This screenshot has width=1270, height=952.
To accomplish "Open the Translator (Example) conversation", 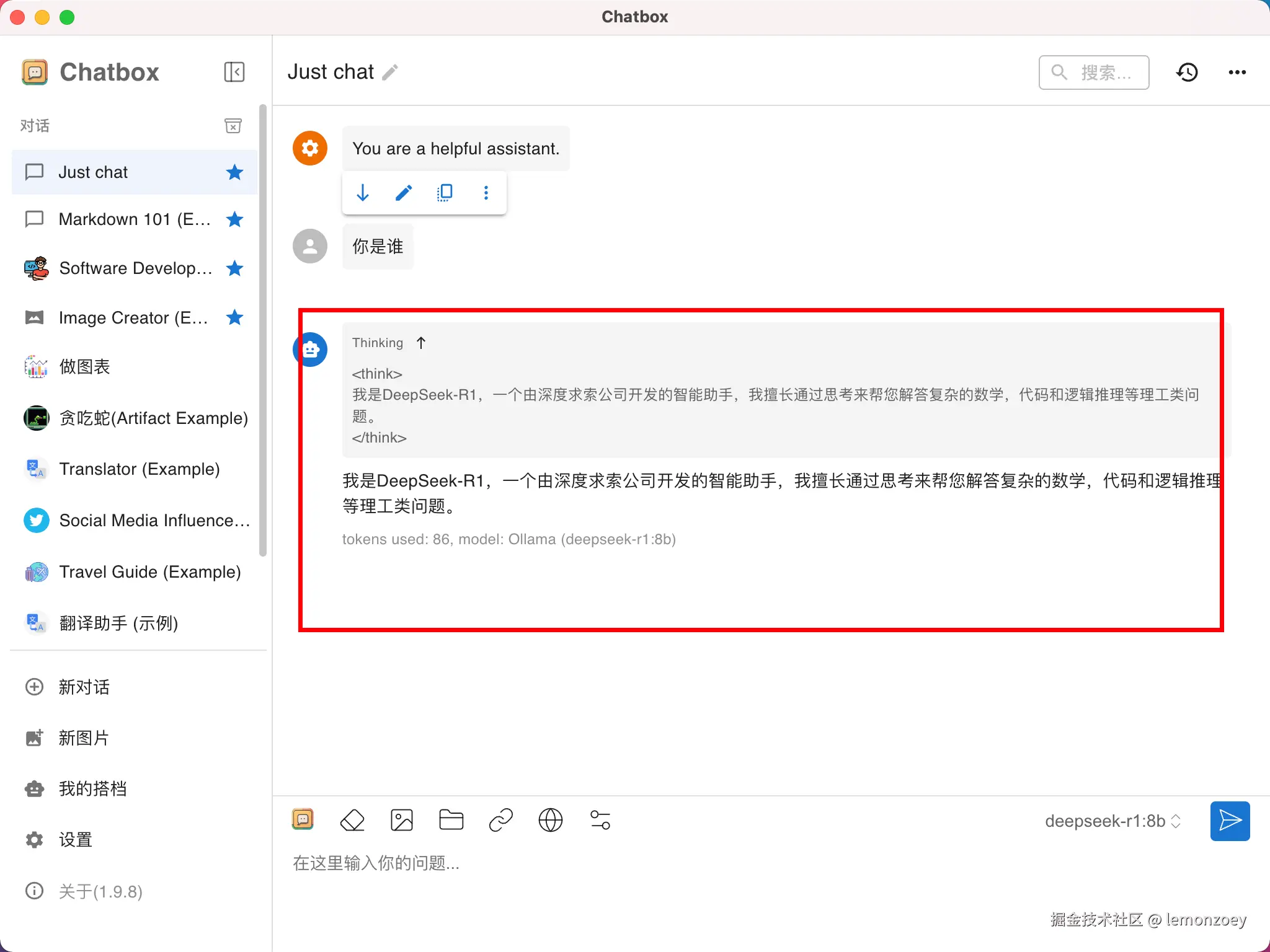I will [140, 469].
